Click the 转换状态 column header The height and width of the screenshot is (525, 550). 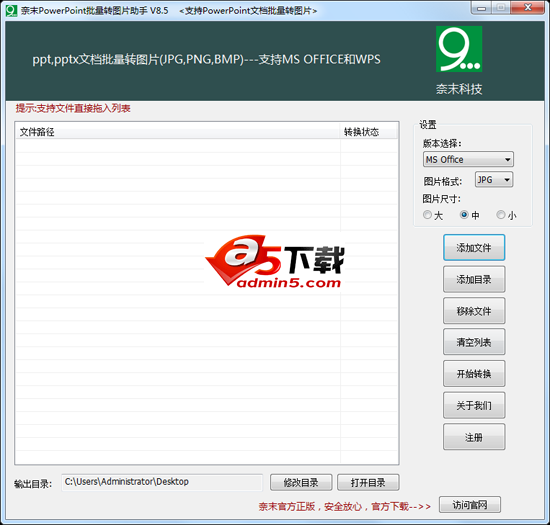click(368, 132)
